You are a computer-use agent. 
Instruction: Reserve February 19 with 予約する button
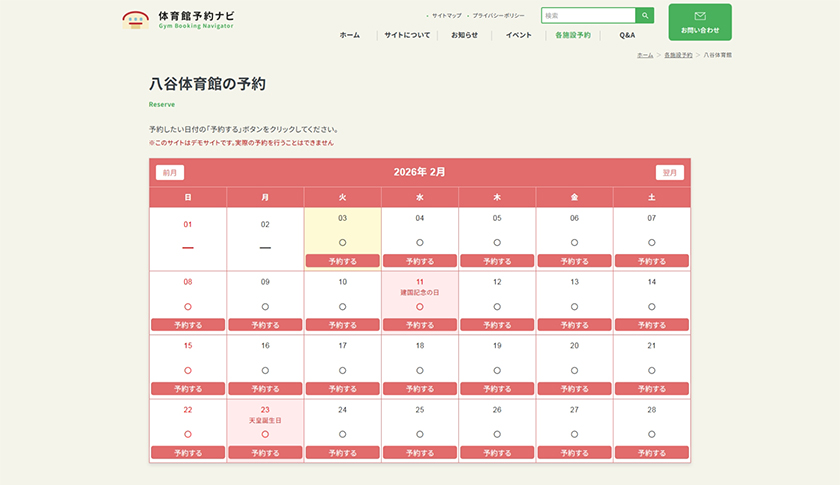click(497, 389)
